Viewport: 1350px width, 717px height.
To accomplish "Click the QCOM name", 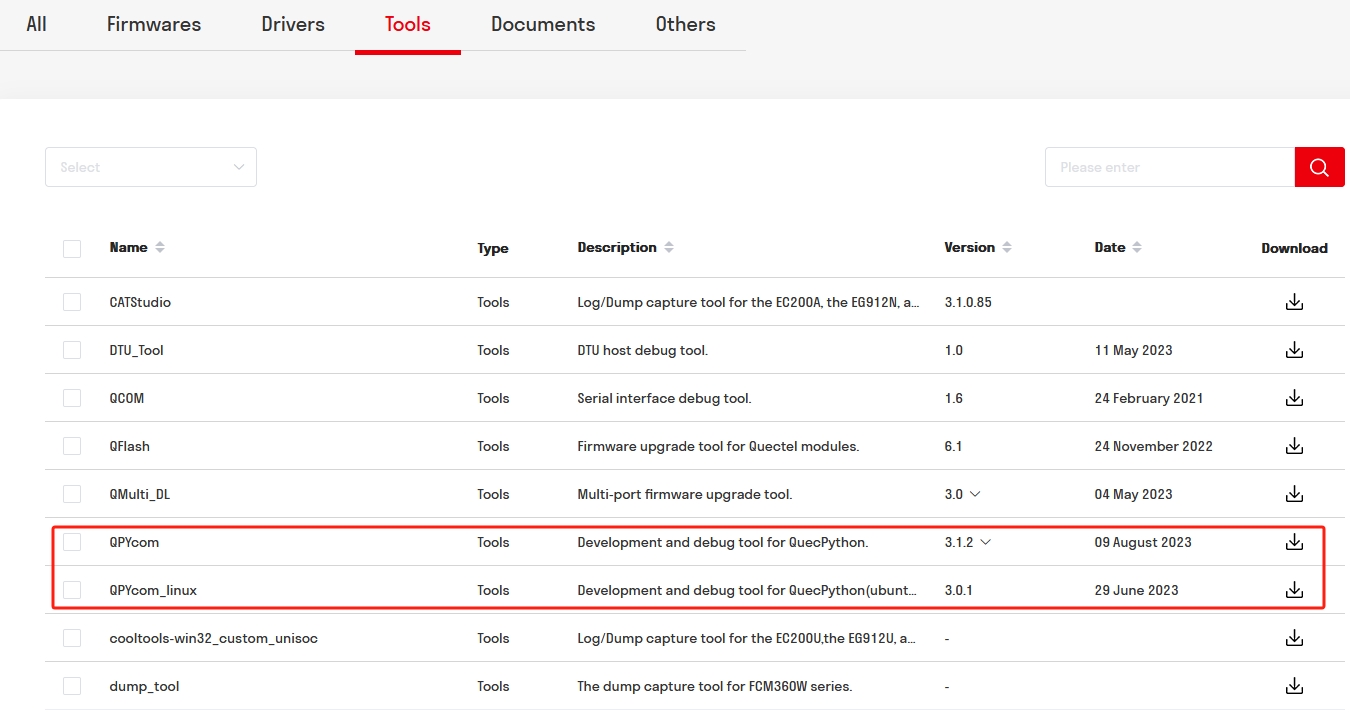I will coord(127,398).
